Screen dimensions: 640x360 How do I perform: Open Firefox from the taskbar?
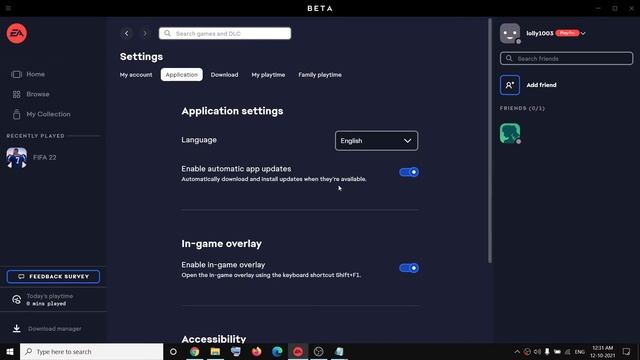(x=256, y=351)
